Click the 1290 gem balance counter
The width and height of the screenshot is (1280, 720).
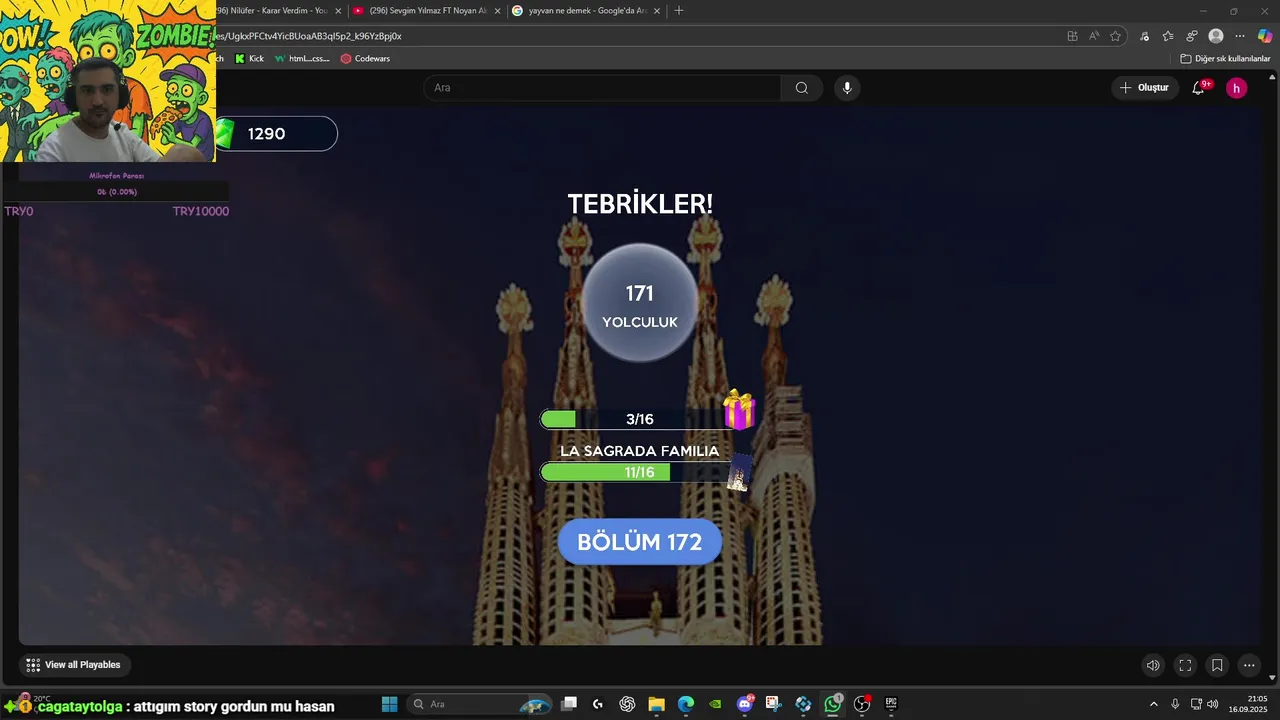tap(276, 134)
